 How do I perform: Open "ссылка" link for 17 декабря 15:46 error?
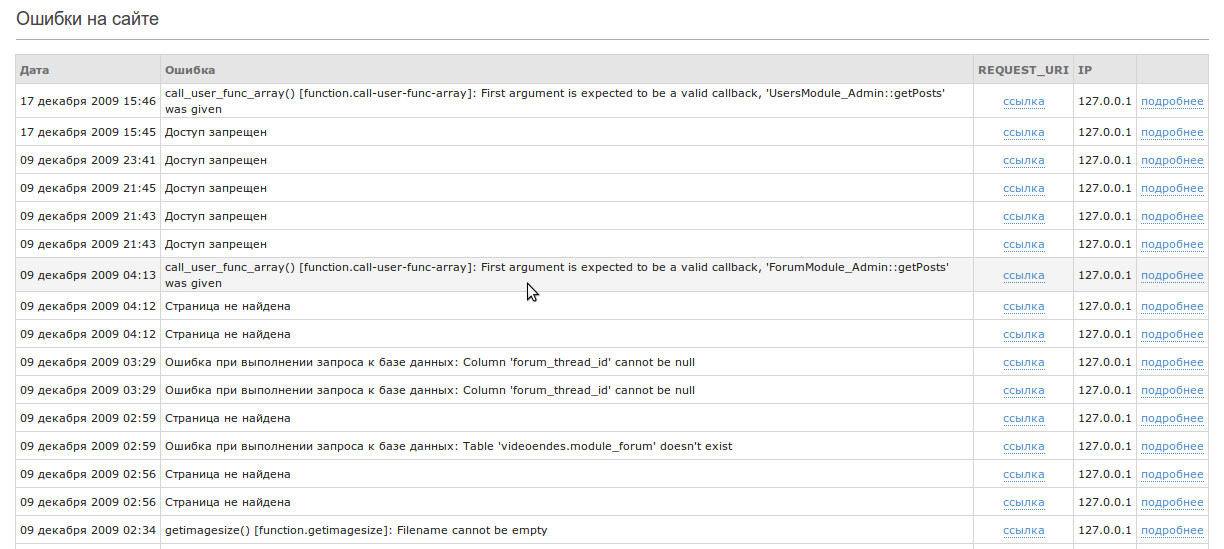tap(1023, 101)
